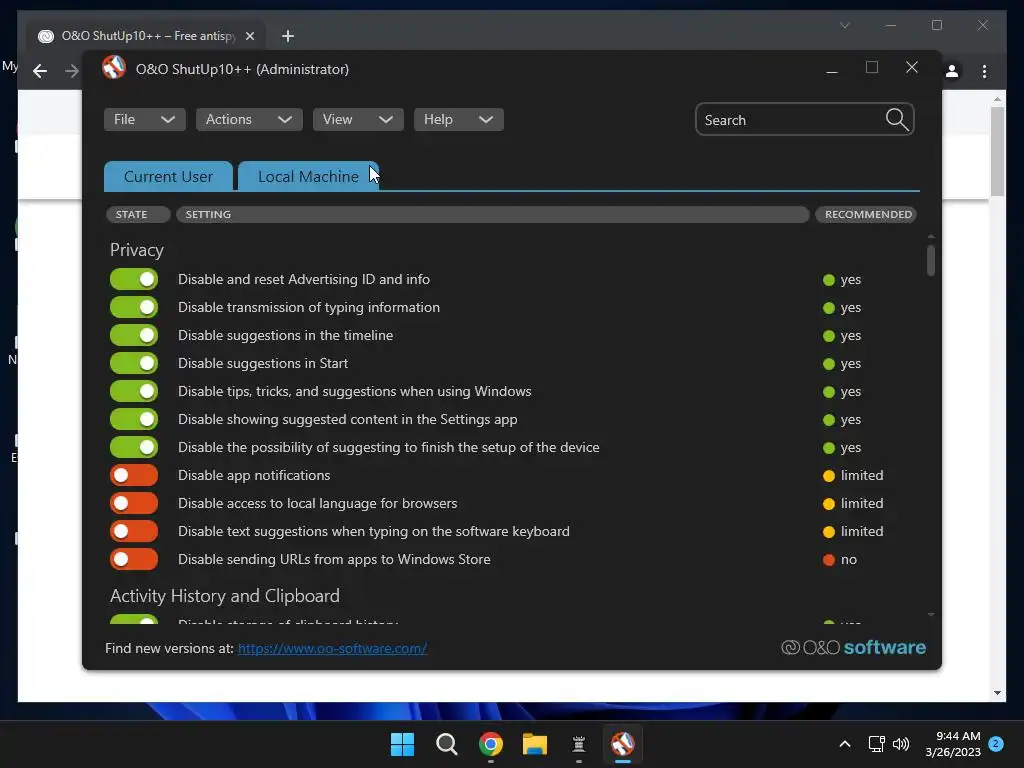Open the Help dropdown menu

click(458, 120)
